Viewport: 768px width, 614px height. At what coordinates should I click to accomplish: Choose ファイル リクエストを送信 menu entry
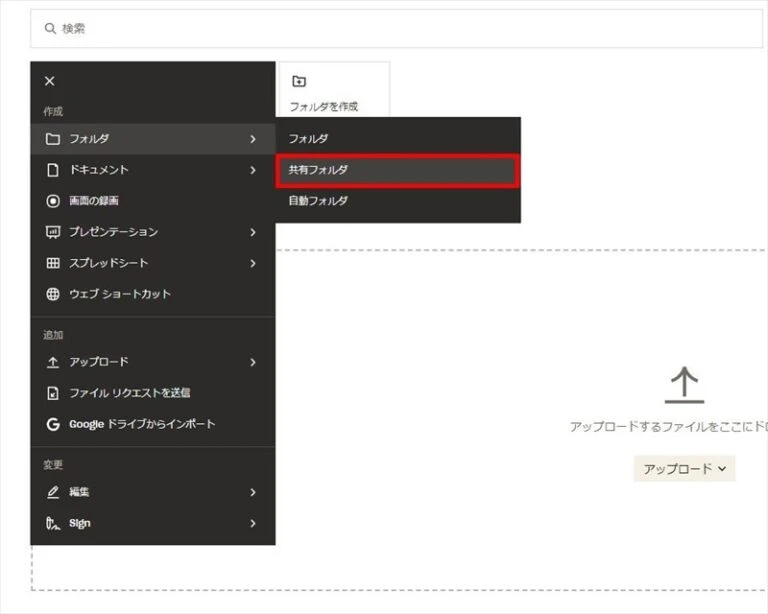tap(153, 393)
